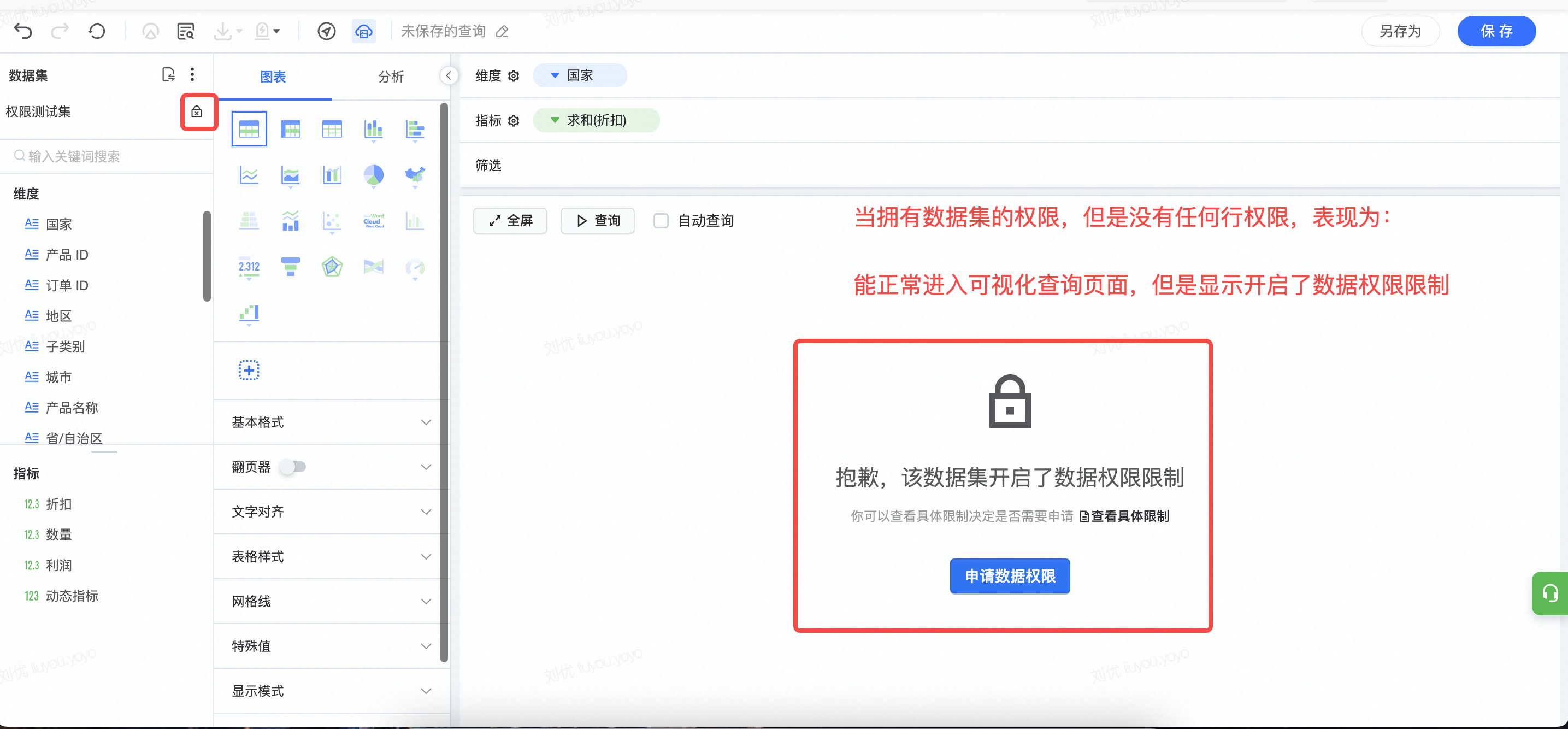Toggle the 翻页器 switch
This screenshot has width=1568, height=729.
[x=293, y=467]
